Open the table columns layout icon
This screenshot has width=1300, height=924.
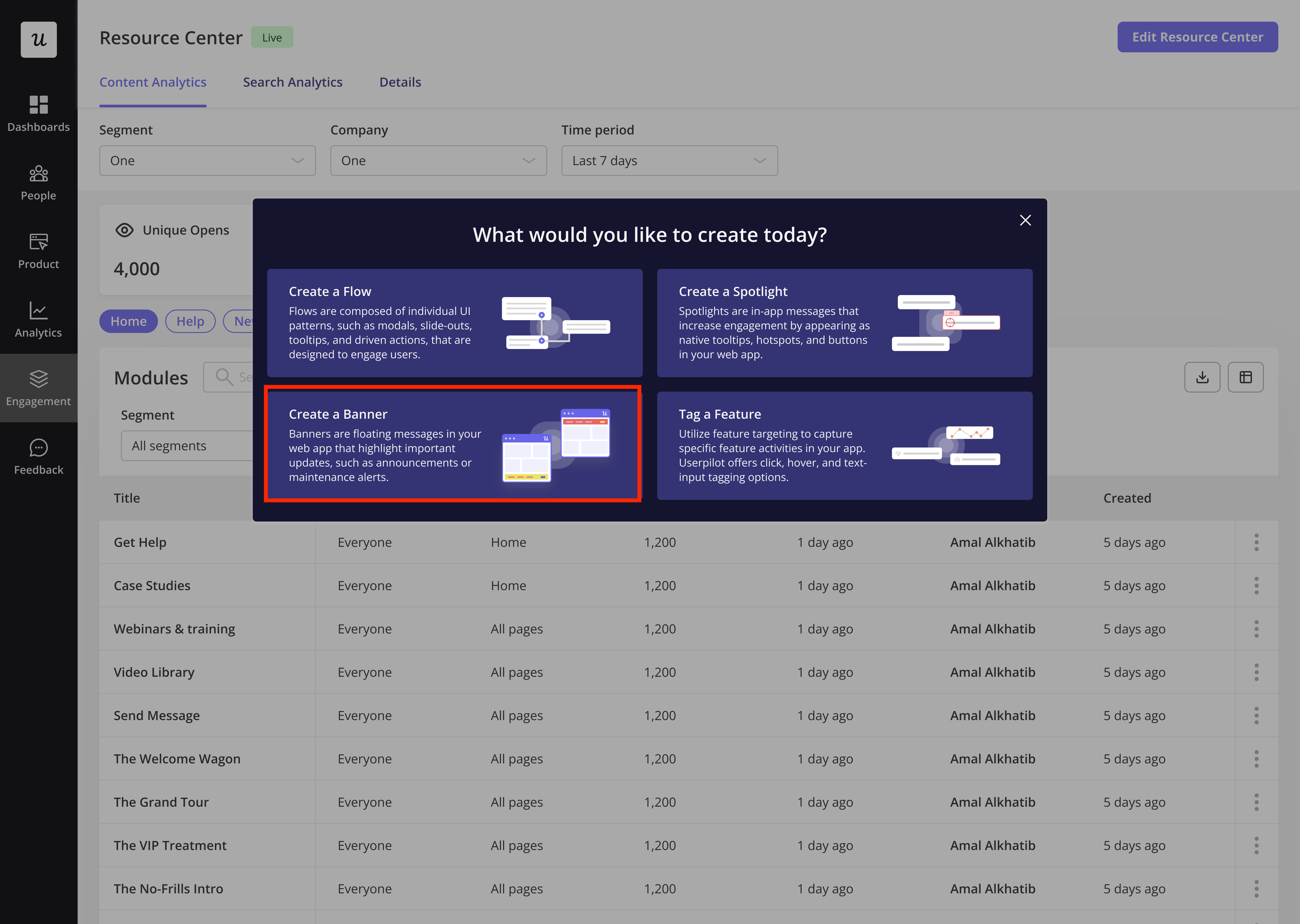[x=1245, y=377]
